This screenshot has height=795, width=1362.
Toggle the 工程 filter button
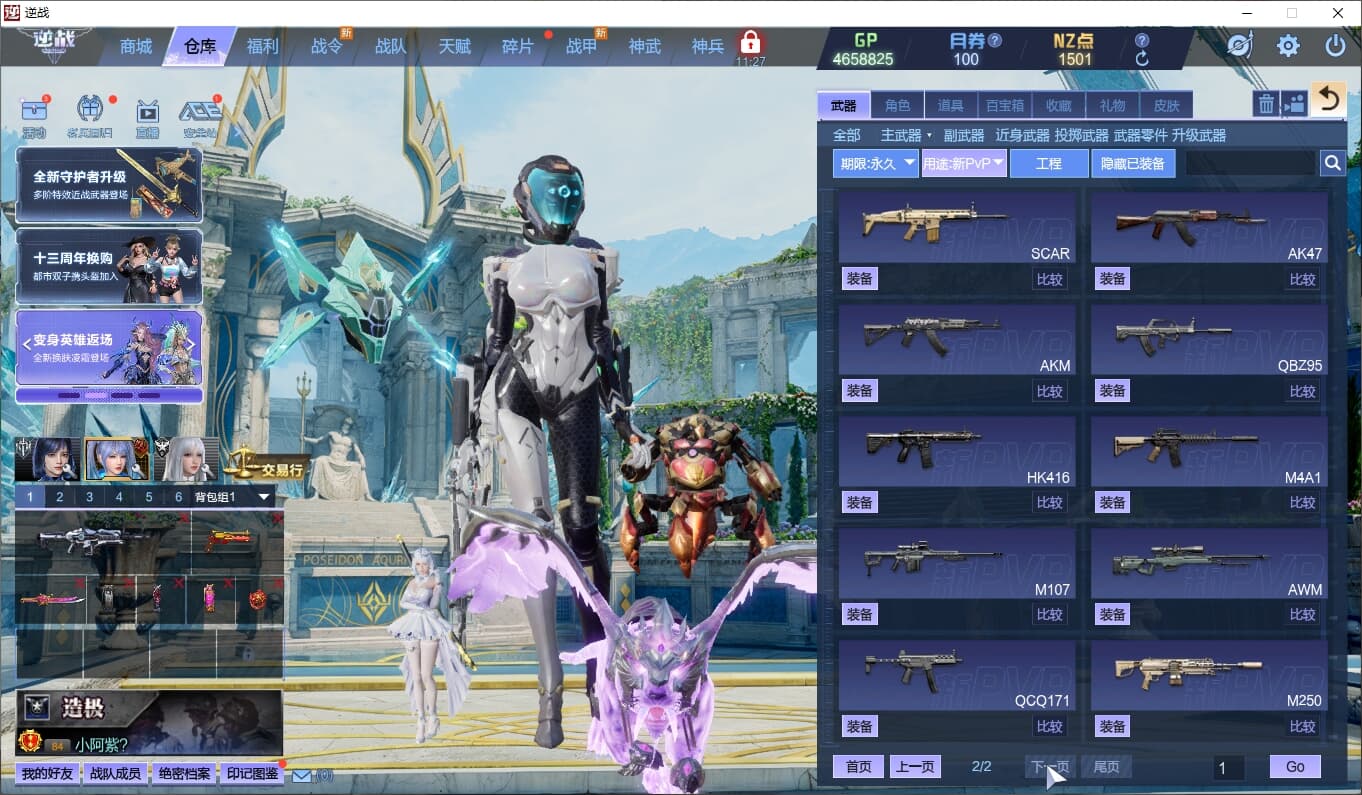coord(1049,163)
